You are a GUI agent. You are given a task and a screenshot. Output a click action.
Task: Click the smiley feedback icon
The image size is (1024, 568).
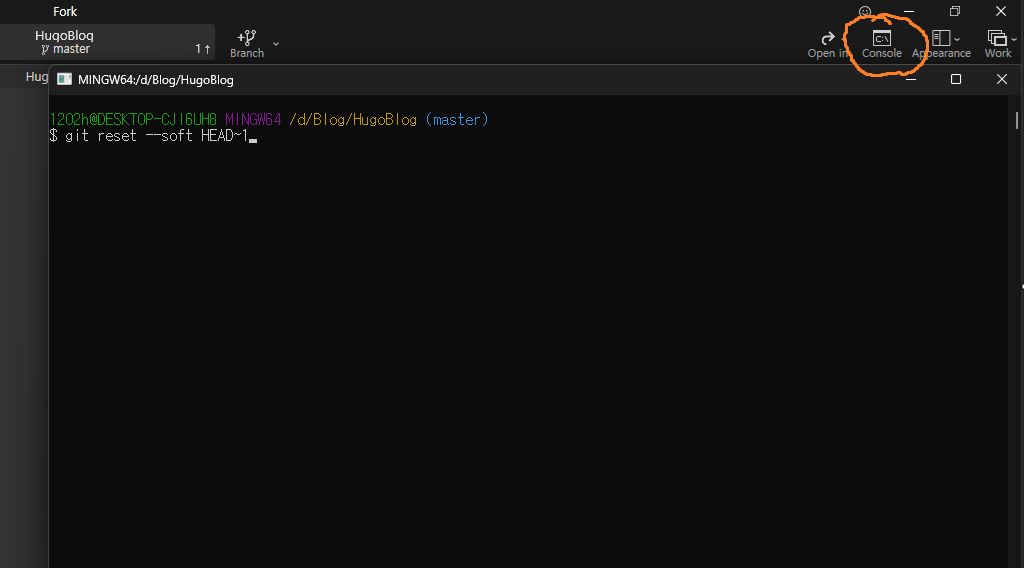click(865, 12)
